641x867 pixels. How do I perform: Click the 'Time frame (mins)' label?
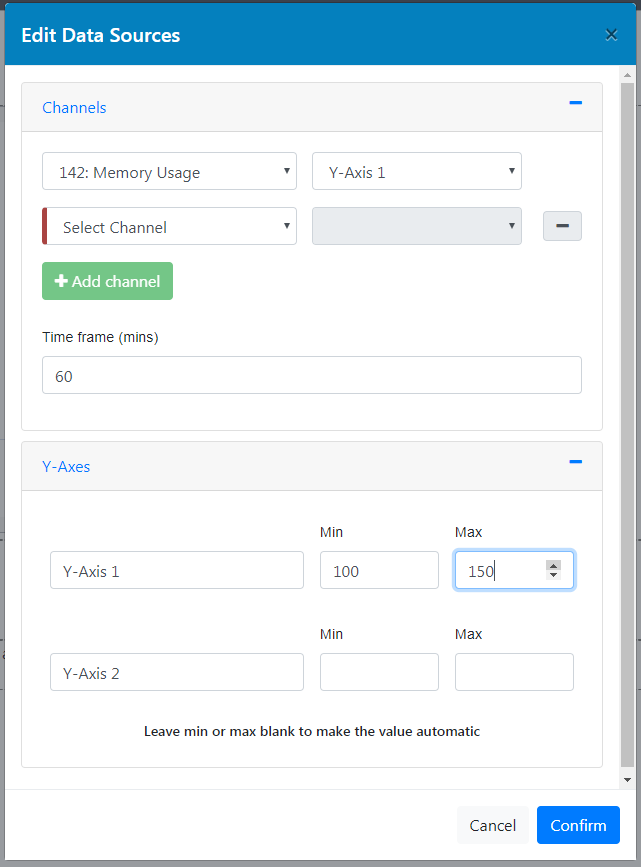pyautogui.click(x=100, y=337)
